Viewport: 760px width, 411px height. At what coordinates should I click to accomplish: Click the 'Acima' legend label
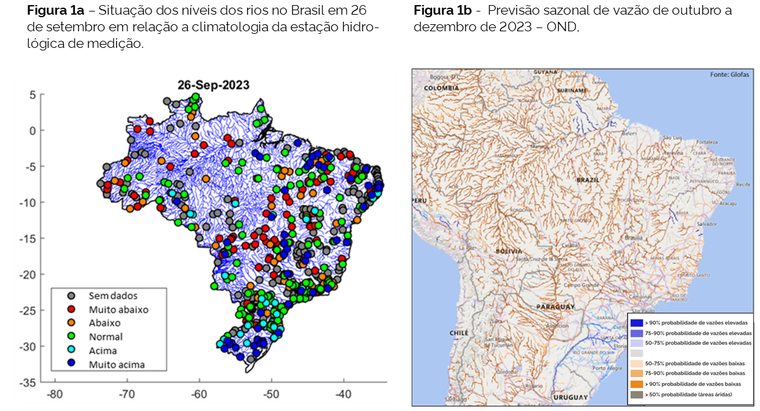tap(103, 350)
